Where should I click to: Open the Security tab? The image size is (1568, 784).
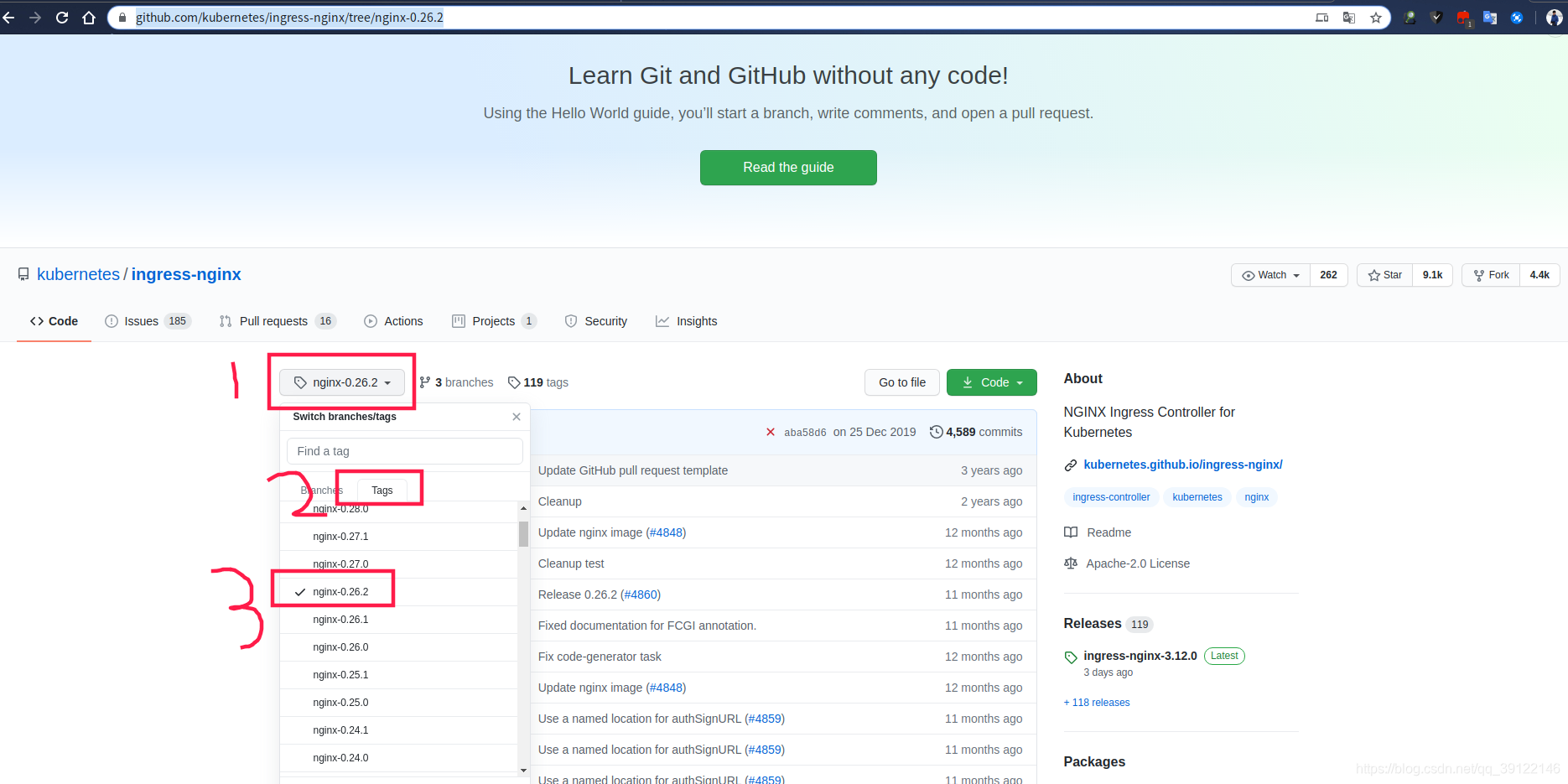click(596, 321)
